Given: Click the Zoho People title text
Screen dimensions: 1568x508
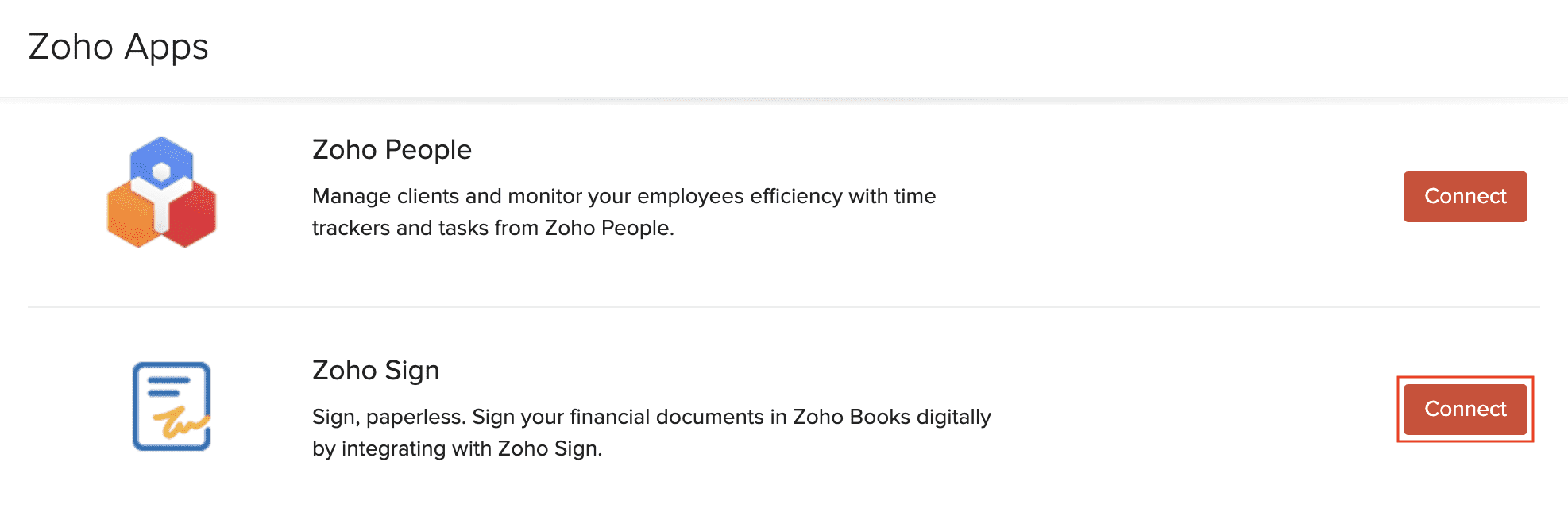Looking at the screenshot, I should (391, 149).
